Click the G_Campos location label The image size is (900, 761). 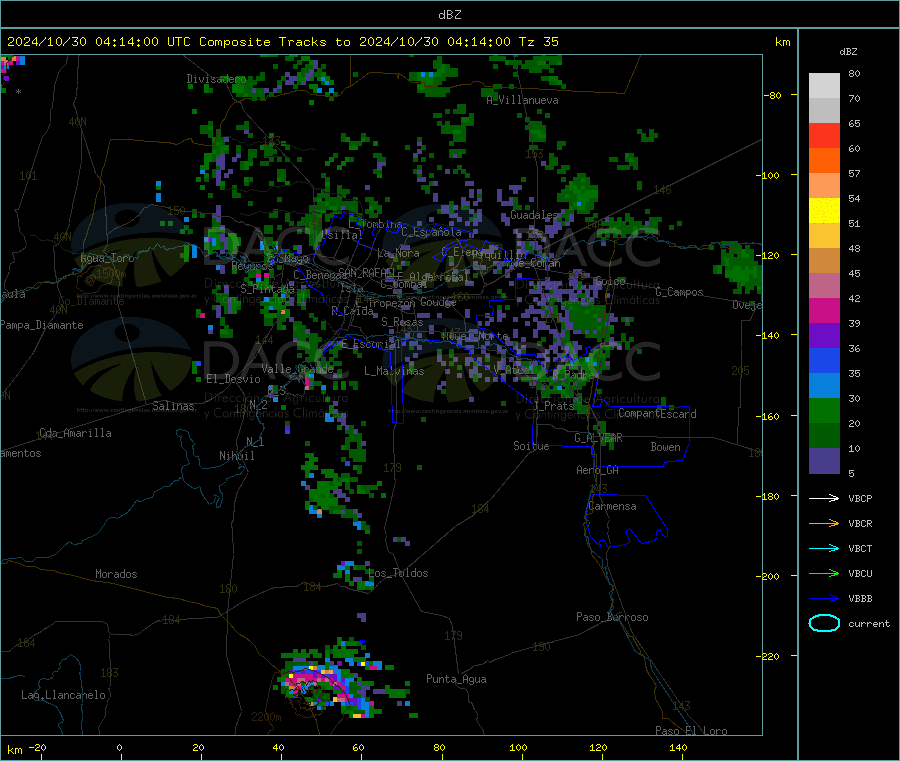tap(679, 292)
